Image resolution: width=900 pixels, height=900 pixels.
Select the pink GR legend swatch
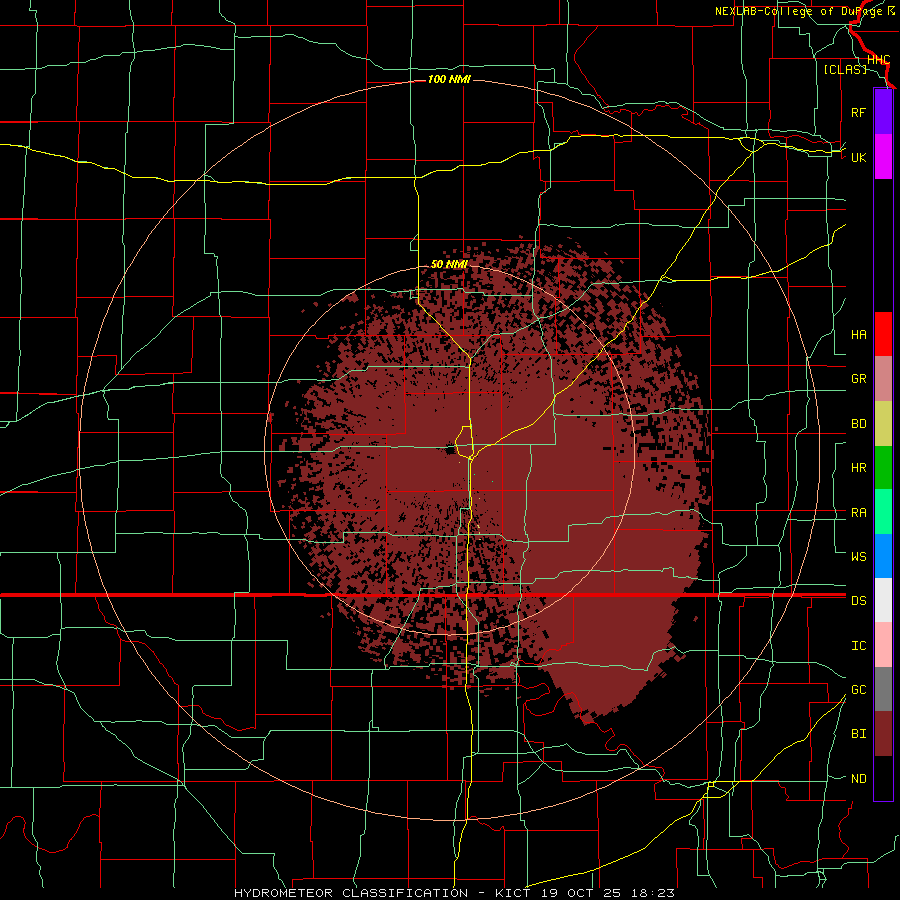click(883, 379)
